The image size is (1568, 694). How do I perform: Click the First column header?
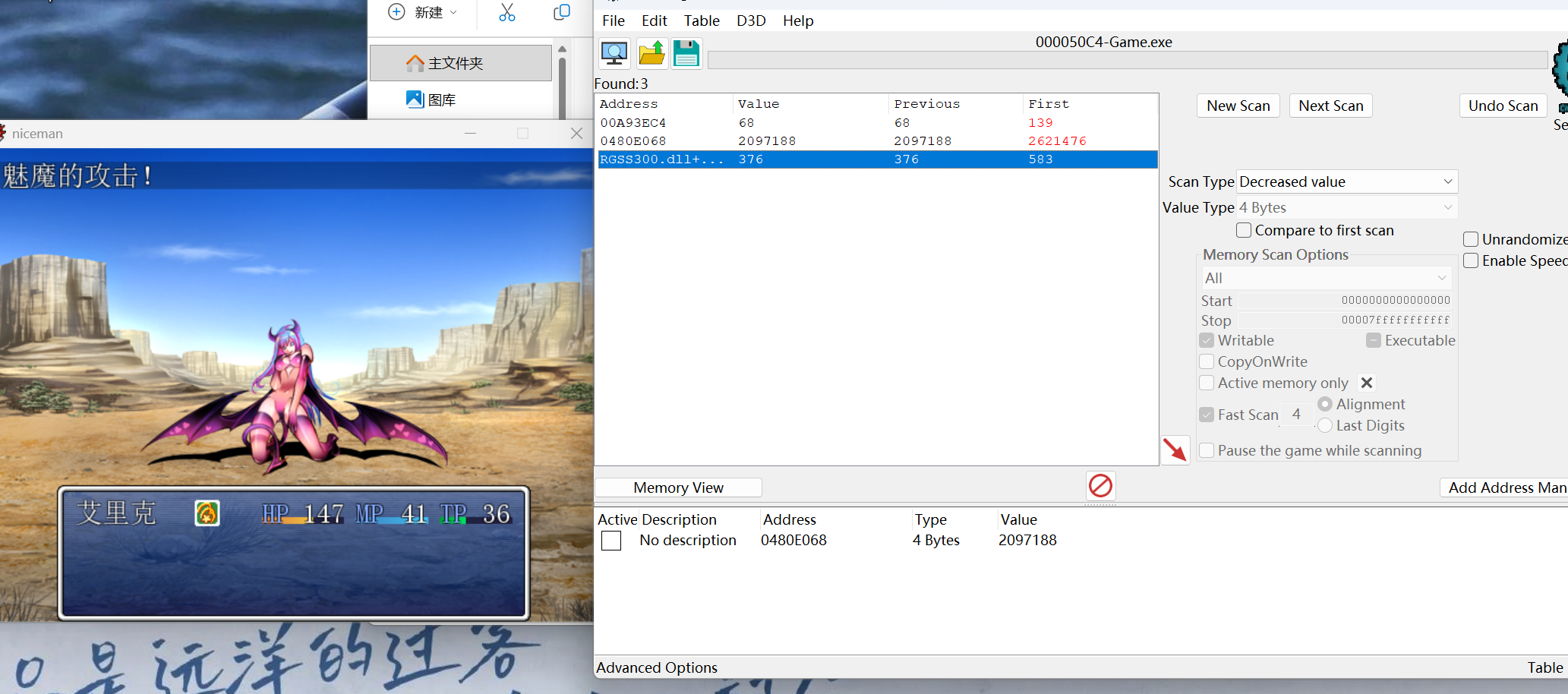(x=1090, y=104)
